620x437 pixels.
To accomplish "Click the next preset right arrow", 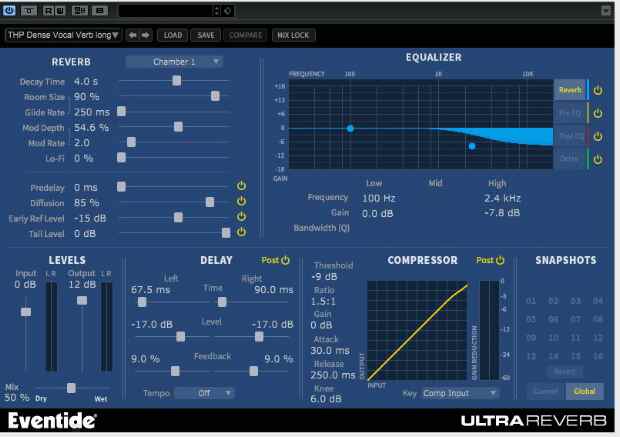I will [x=145, y=35].
